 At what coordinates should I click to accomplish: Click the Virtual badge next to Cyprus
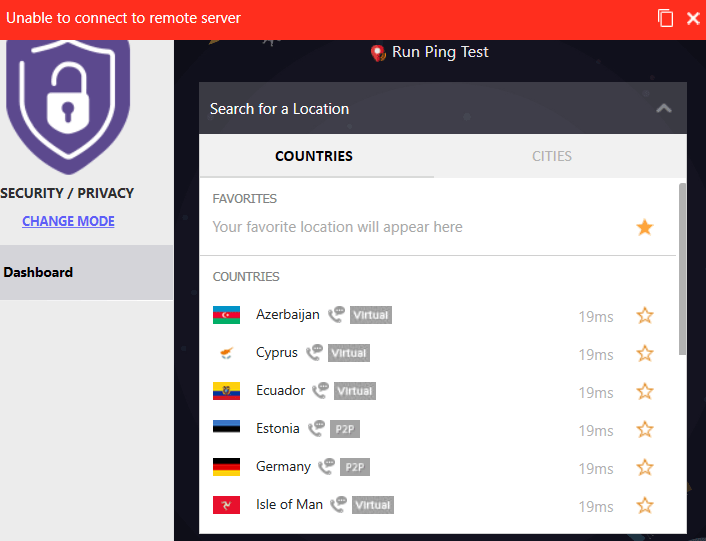pyautogui.click(x=349, y=353)
